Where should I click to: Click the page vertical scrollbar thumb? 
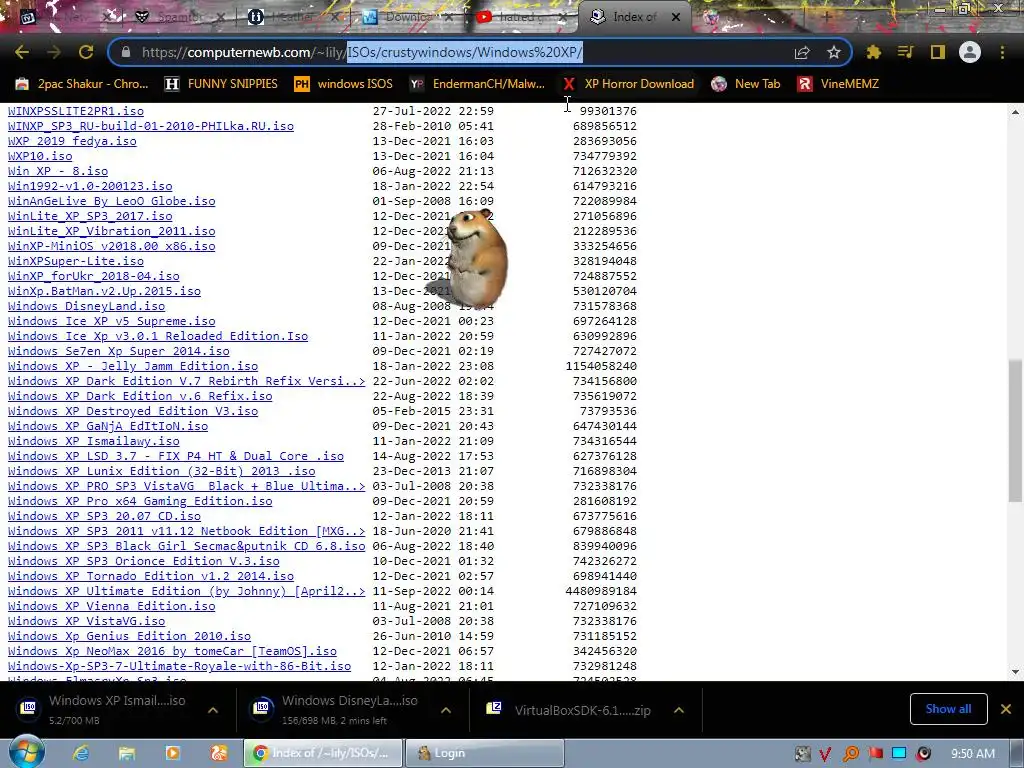1016,430
